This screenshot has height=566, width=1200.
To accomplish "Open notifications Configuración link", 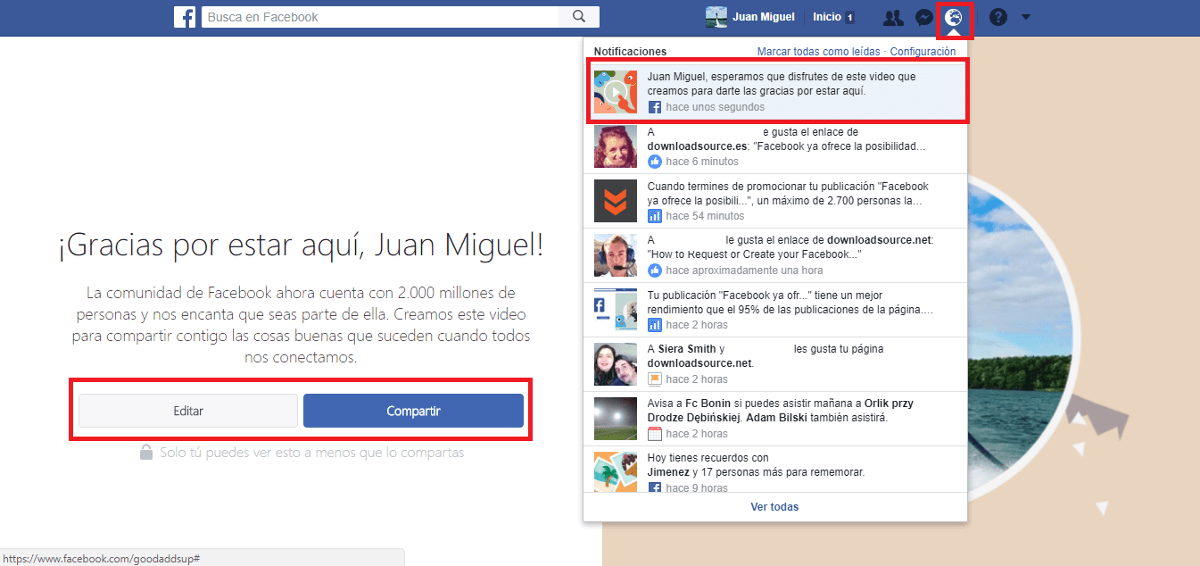I will click(x=923, y=51).
